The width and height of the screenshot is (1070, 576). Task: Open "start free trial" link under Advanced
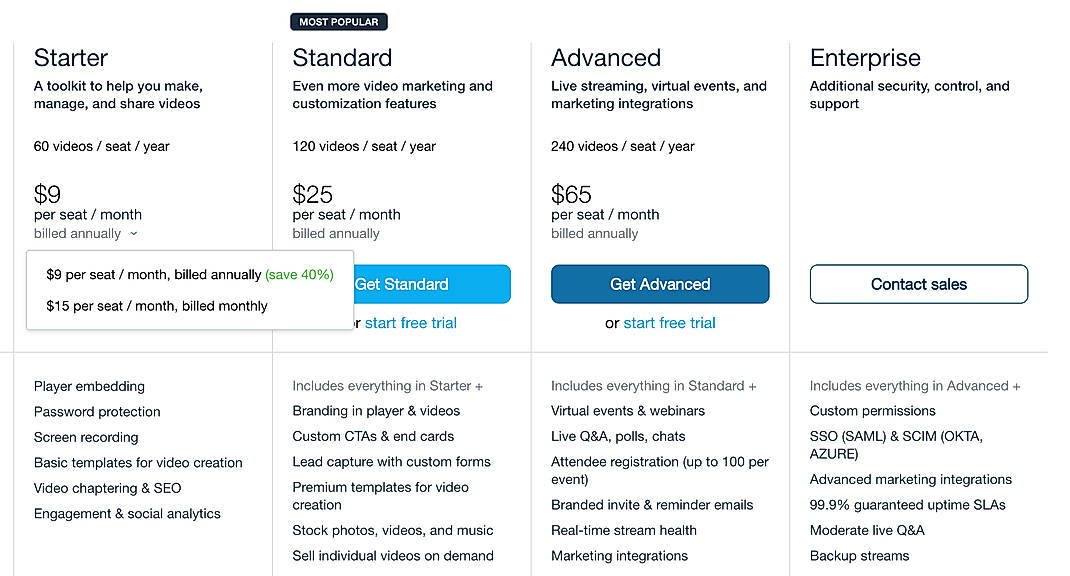click(x=669, y=323)
